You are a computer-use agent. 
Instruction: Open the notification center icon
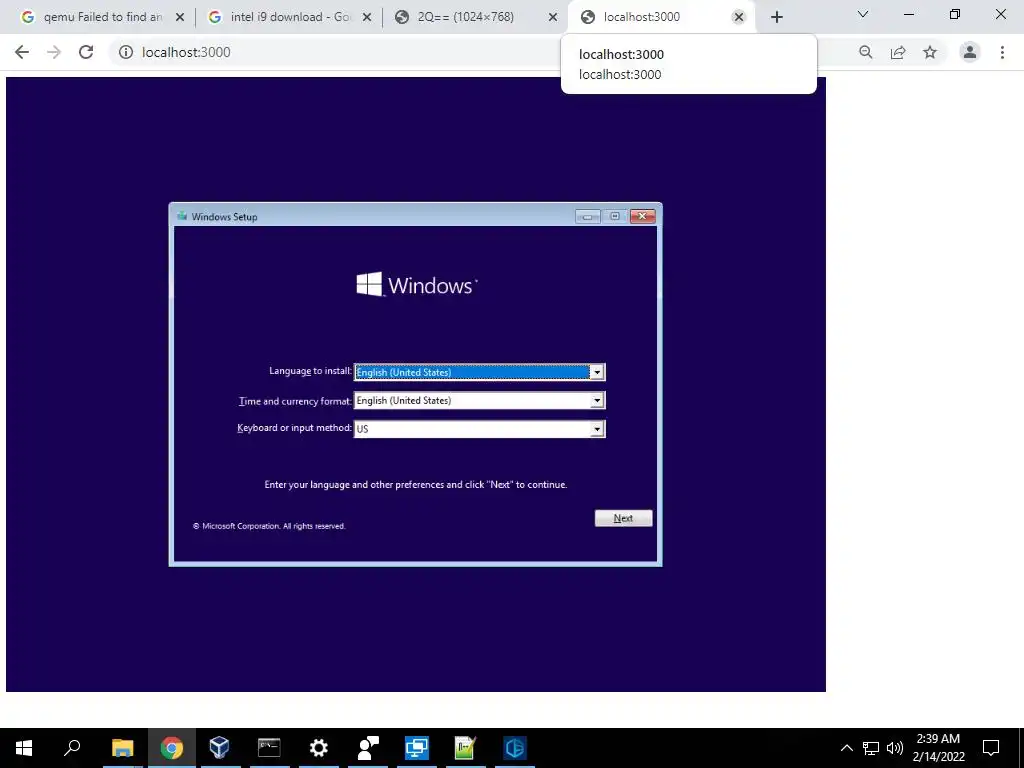coord(991,748)
